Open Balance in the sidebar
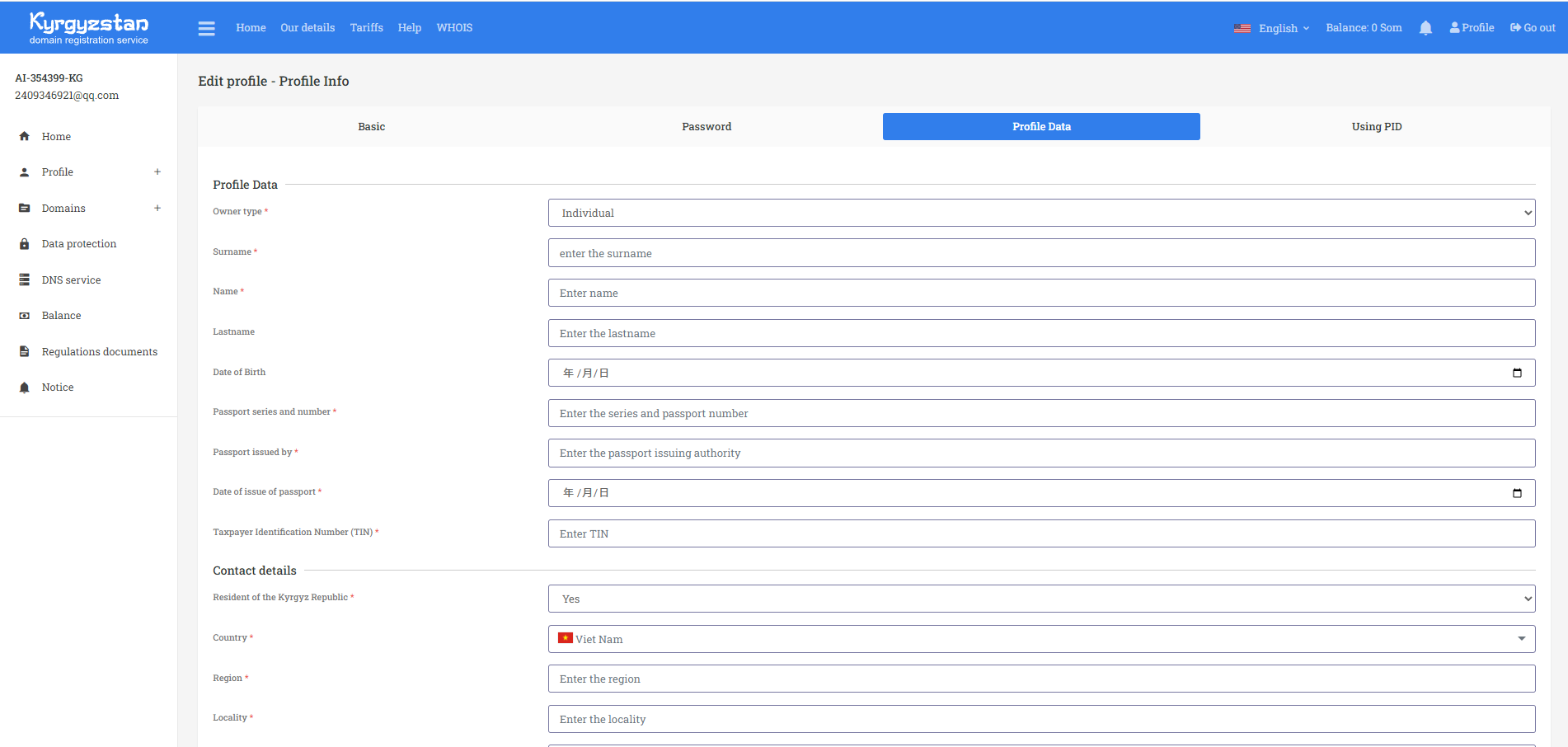 point(62,316)
